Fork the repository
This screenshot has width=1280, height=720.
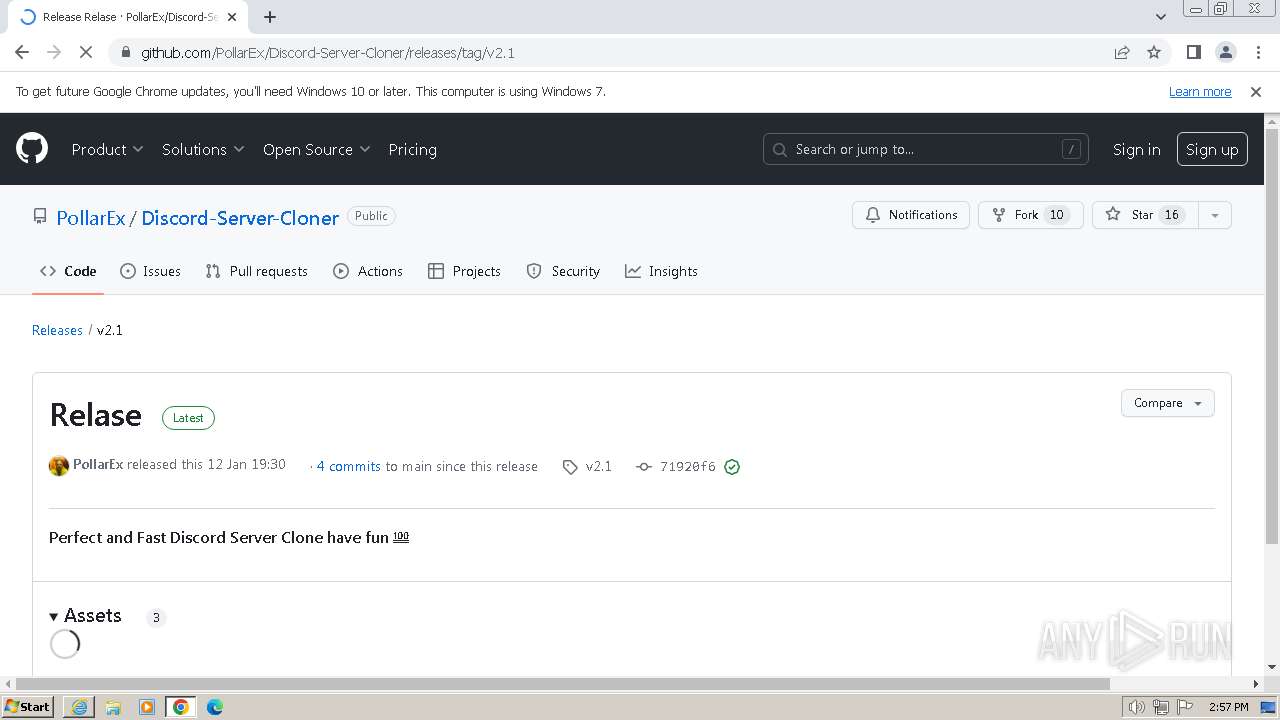tap(1030, 215)
